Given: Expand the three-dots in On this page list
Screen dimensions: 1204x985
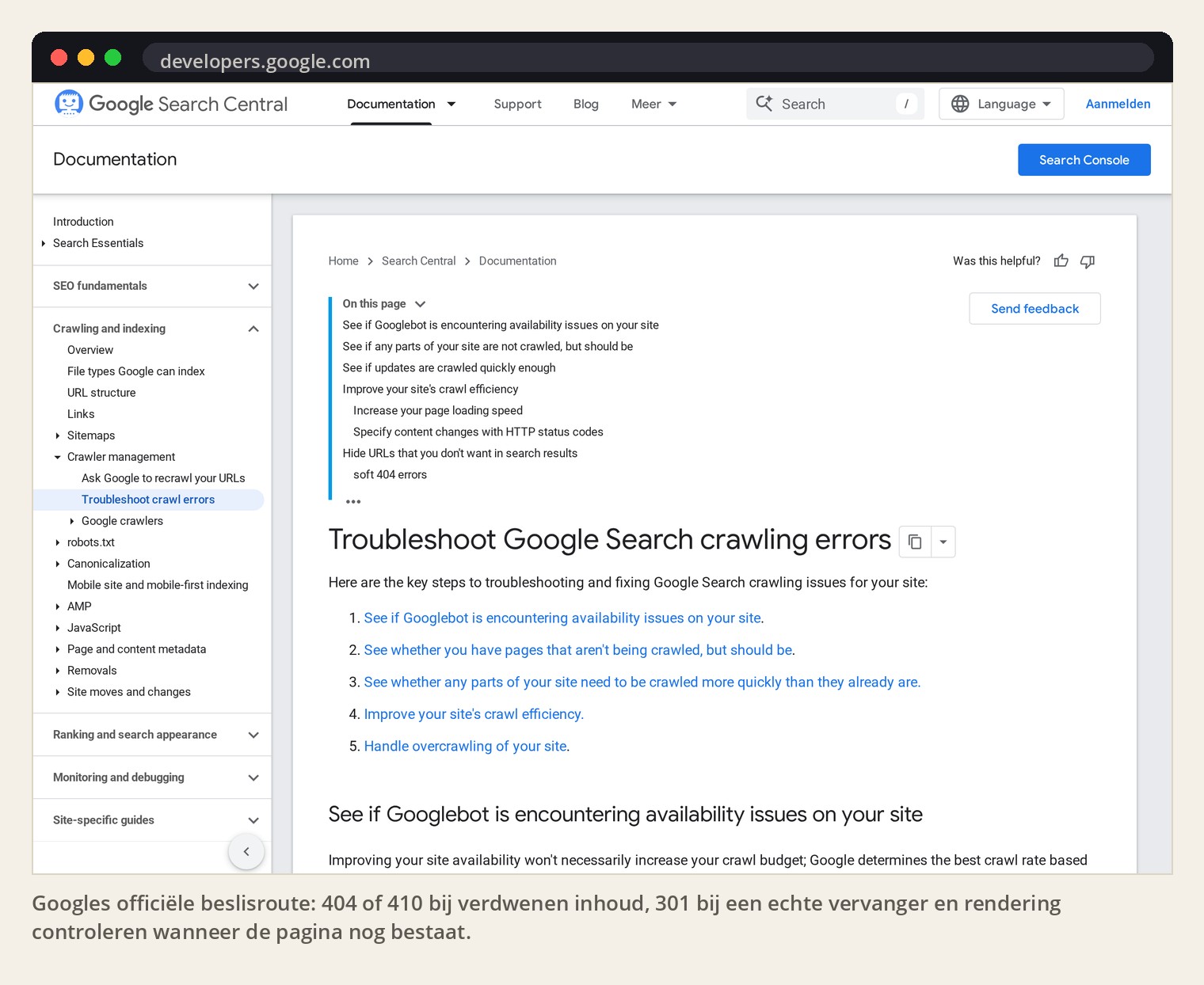Looking at the screenshot, I should click(x=353, y=501).
